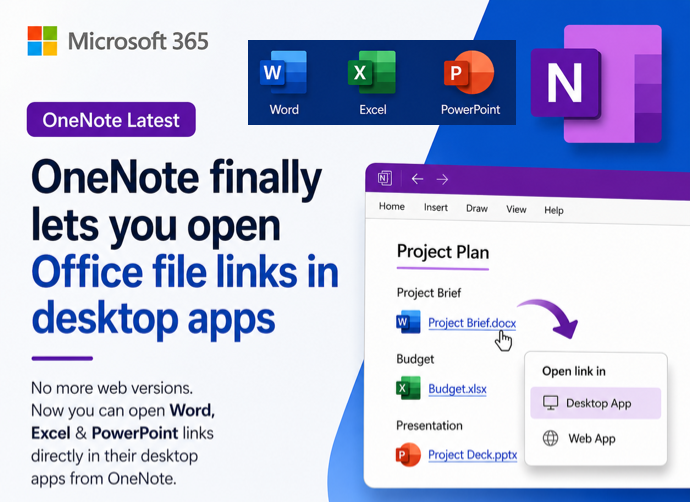The width and height of the screenshot is (690, 502).
Task: Click the OneNote icon in window title bar
Action: click(x=384, y=178)
